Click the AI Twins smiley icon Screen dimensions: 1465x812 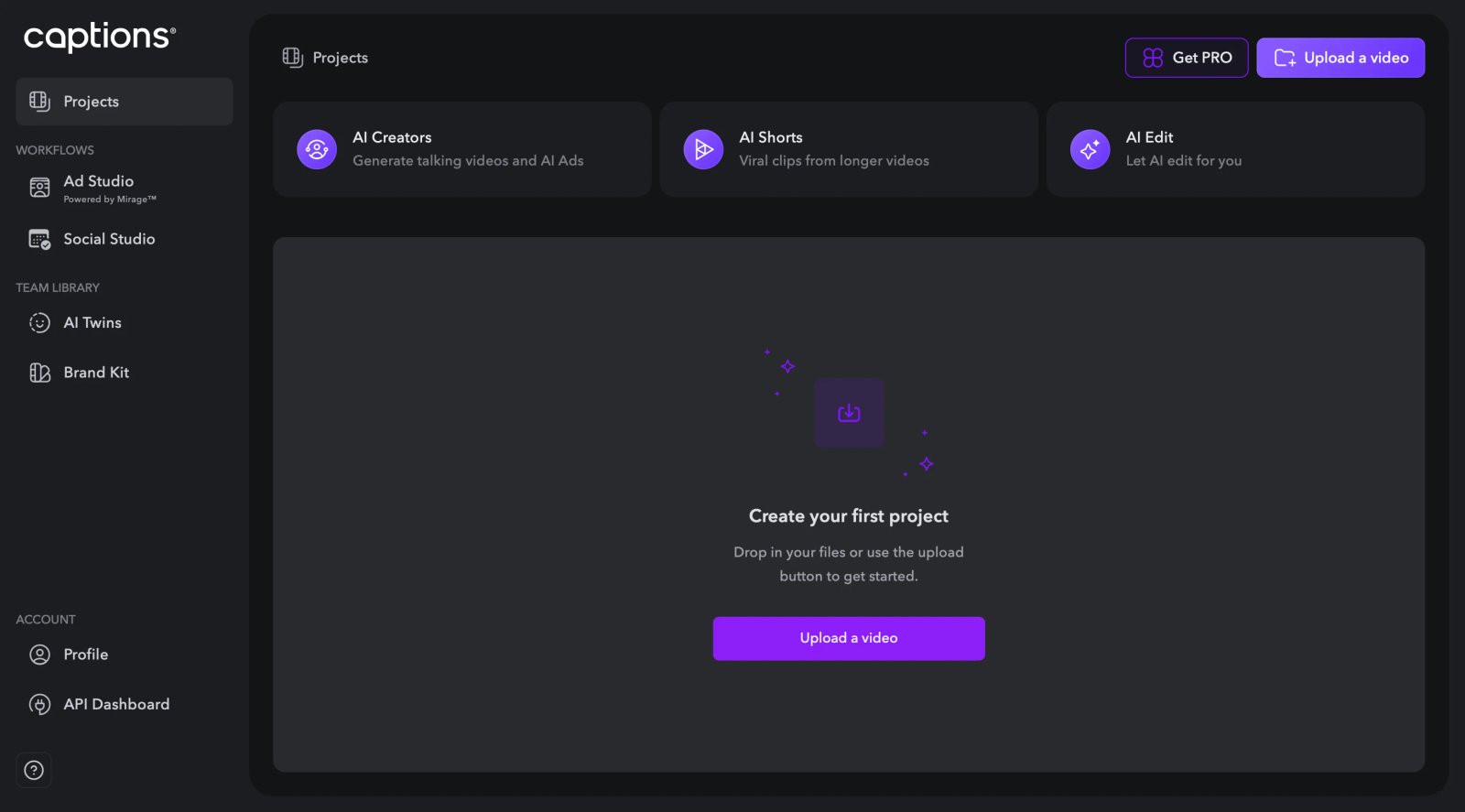coord(39,323)
